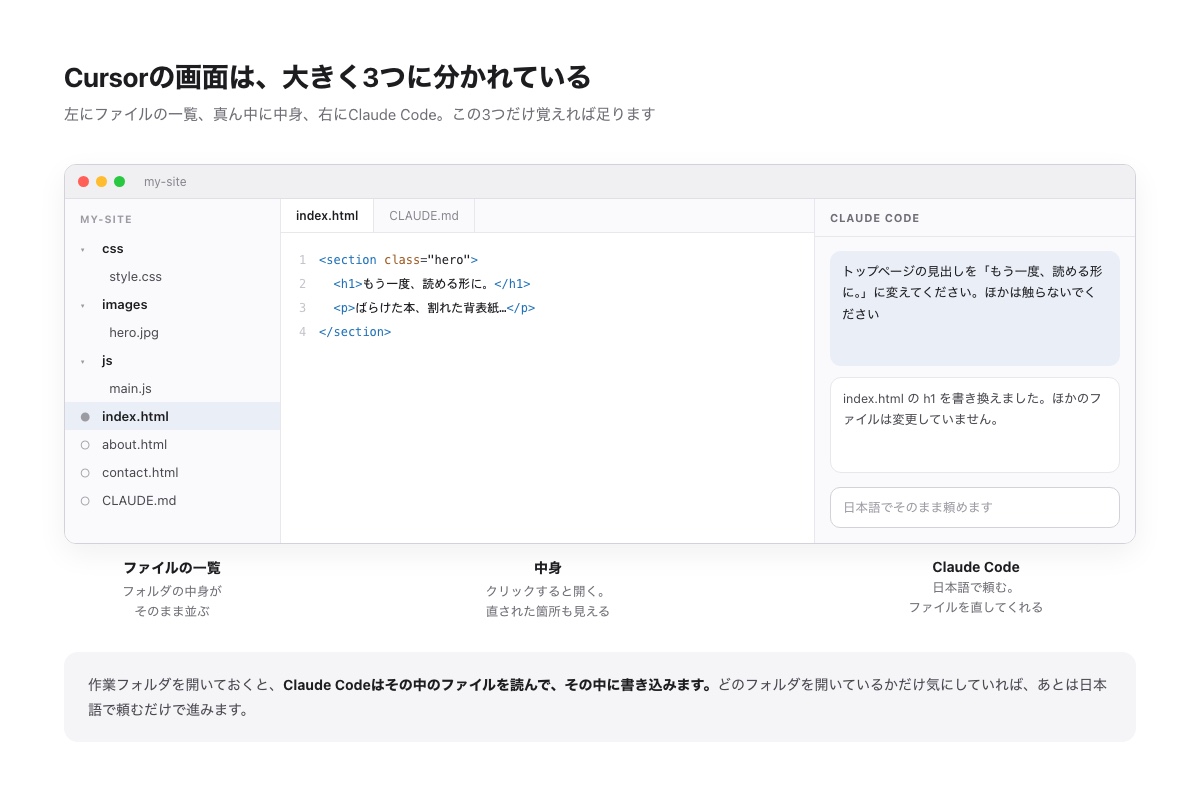Click the green maximize window button
The image size is (1200, 798).
pos(119,182)
